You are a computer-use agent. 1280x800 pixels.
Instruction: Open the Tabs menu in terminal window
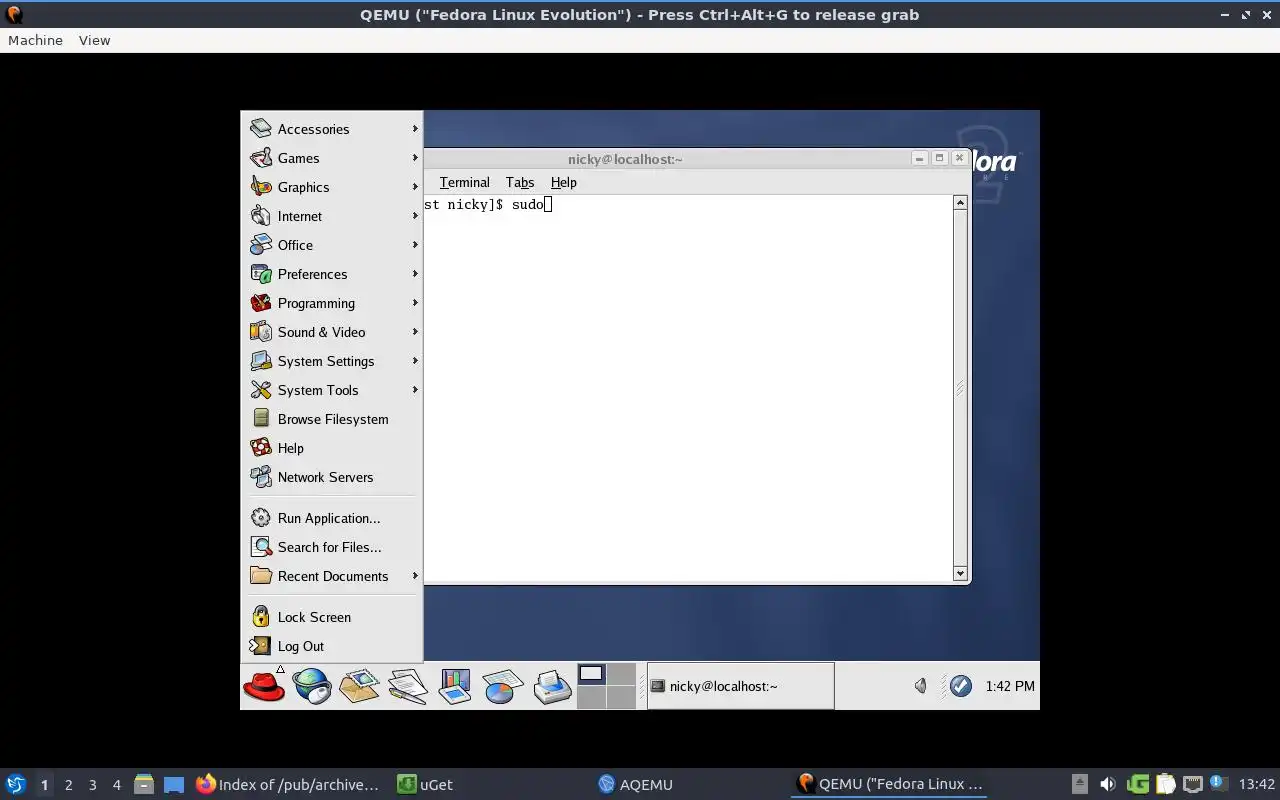tap(520, 182)
